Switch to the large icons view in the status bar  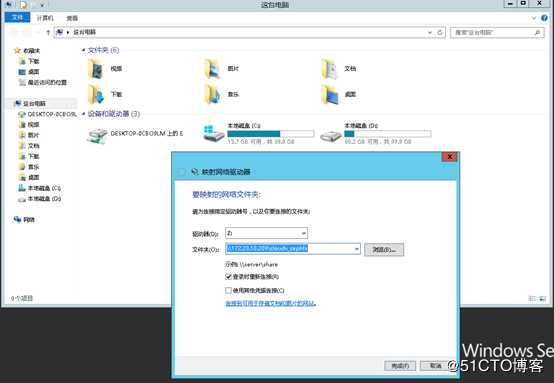[542, 299]
